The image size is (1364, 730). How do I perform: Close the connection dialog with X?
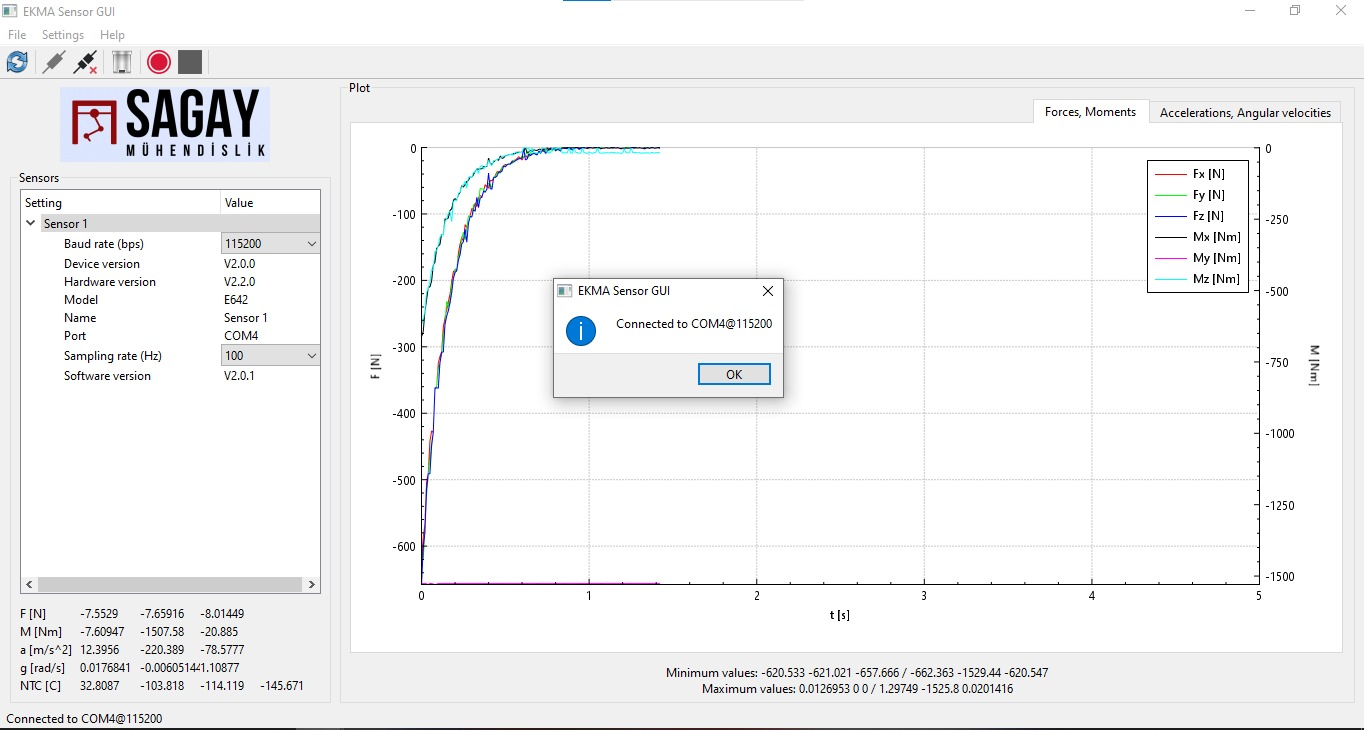767,291
